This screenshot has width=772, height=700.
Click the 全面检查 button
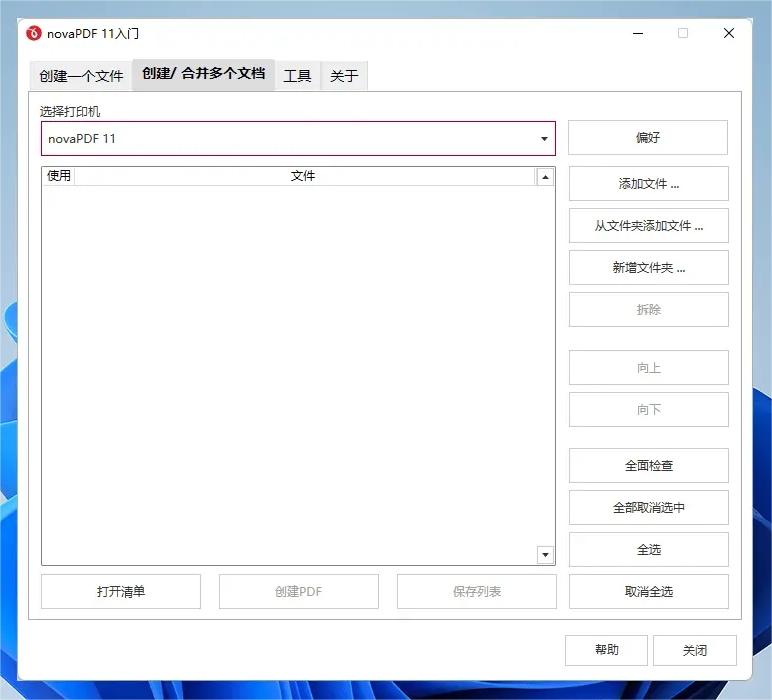pyautogui.click(x=648, y=465)
